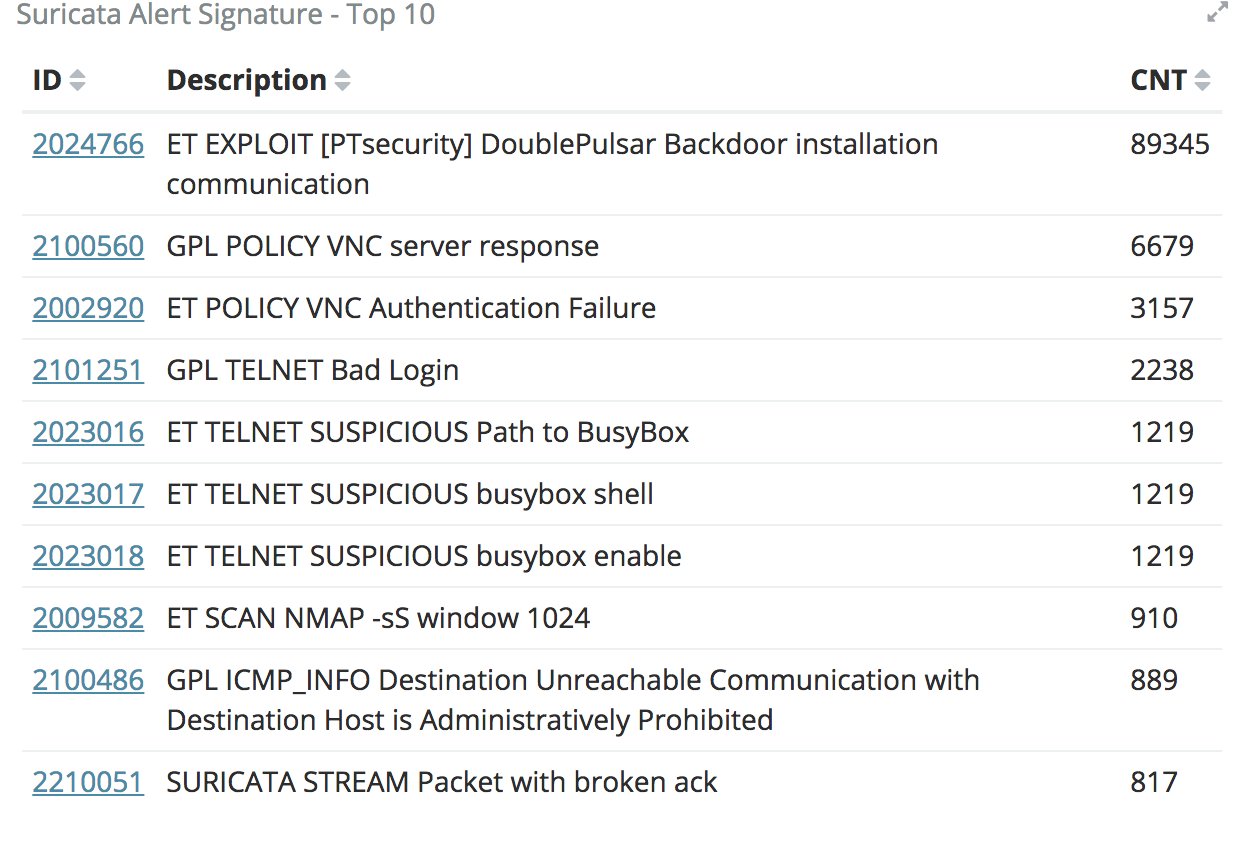The image size is (1244, 846).
Task: Sort table by the ID column arrows
Action: click(x=77, y=81)
